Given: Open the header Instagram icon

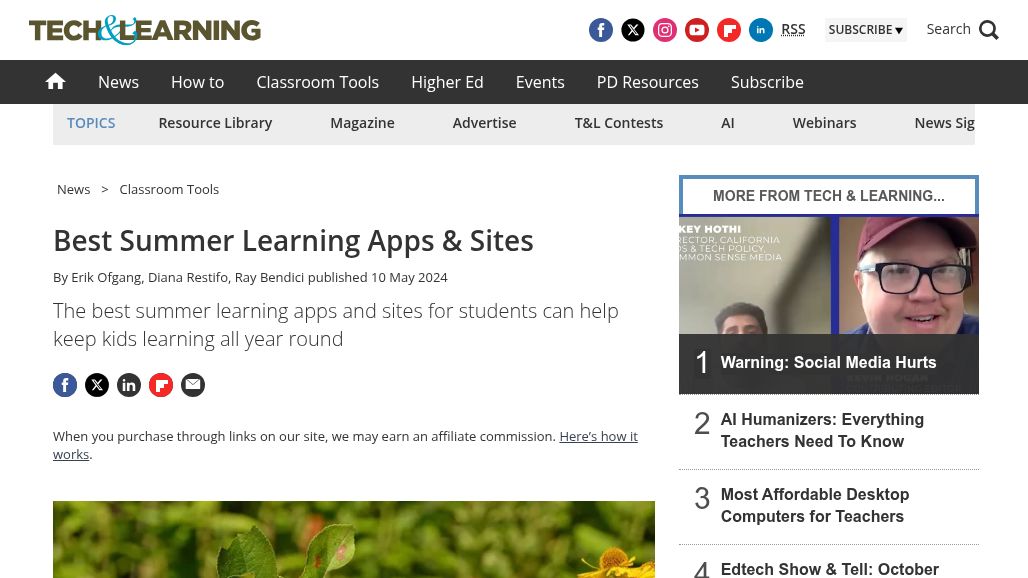Looking at the screenshot, I should click(x=665, y=30).
